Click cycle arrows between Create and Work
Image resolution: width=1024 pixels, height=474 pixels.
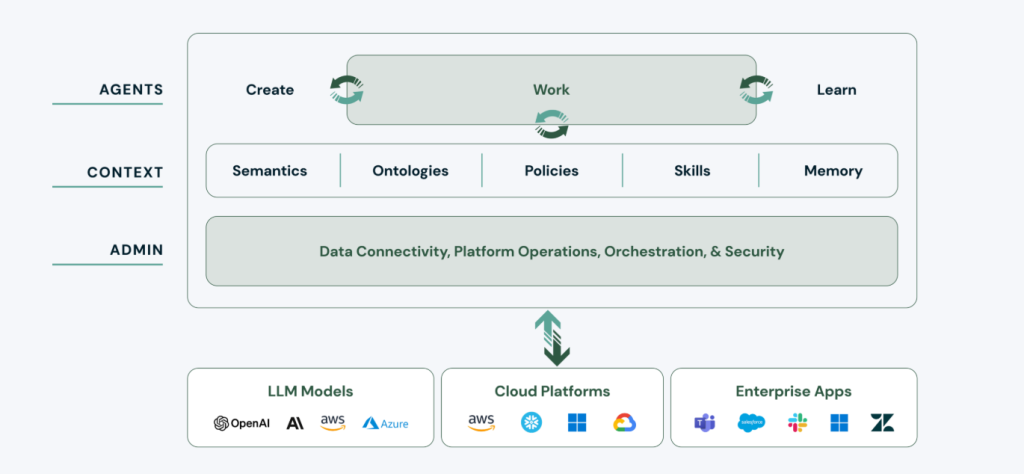click(346, 89)
